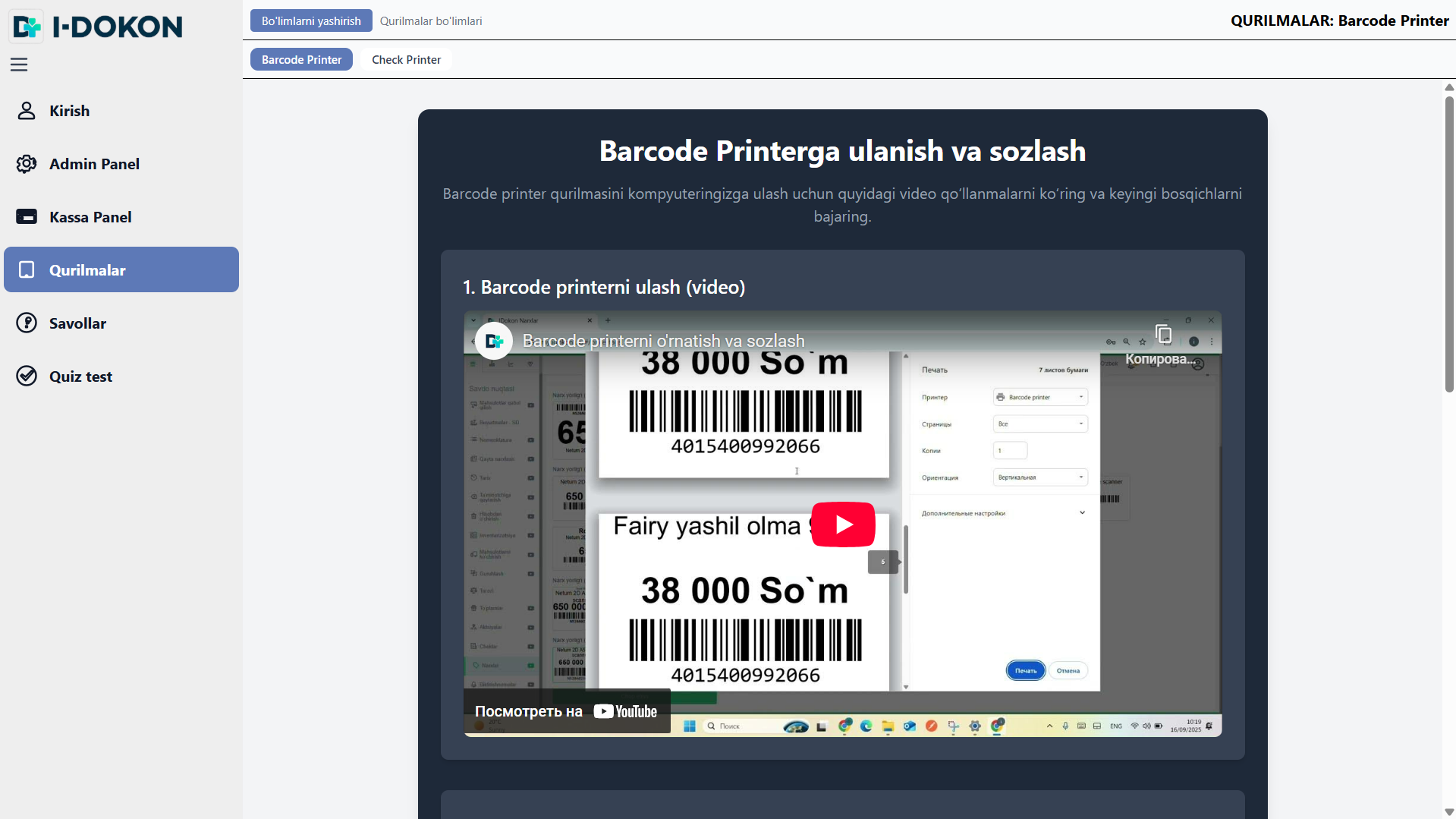Image resolution: width=1456 pixels, height=819 pixels.
Task: Click the scrollbar up arrow
Action: [x=1449, y=87]
